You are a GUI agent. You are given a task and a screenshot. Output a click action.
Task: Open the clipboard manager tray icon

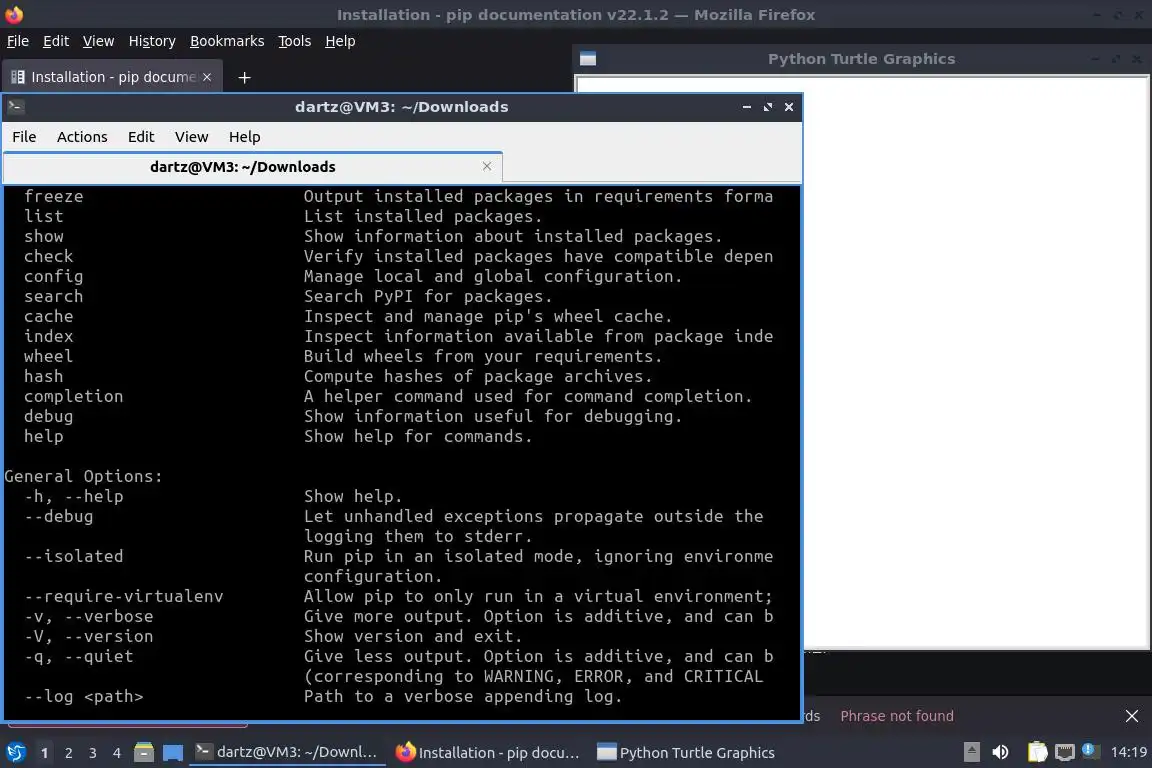tap(1037, 753)
